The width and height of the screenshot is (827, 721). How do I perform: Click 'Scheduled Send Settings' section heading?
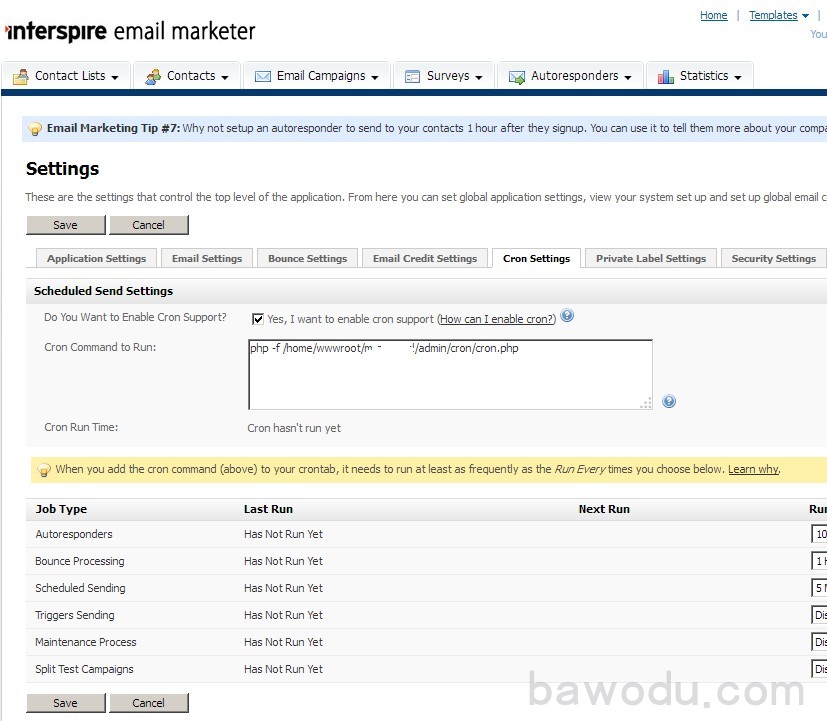[103, 291]
